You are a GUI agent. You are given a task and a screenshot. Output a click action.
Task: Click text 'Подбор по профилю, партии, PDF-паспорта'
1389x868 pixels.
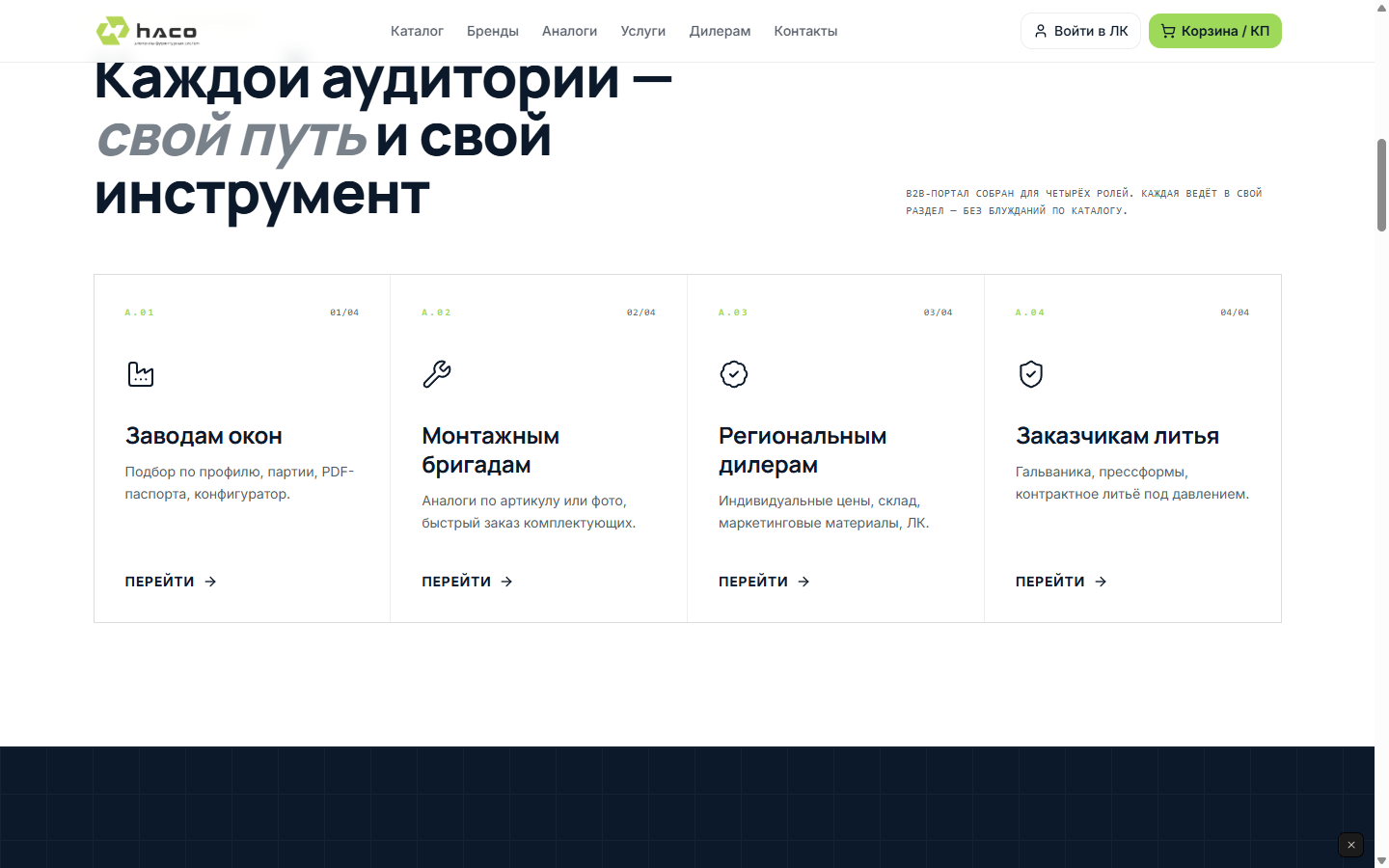pos(239,483)
